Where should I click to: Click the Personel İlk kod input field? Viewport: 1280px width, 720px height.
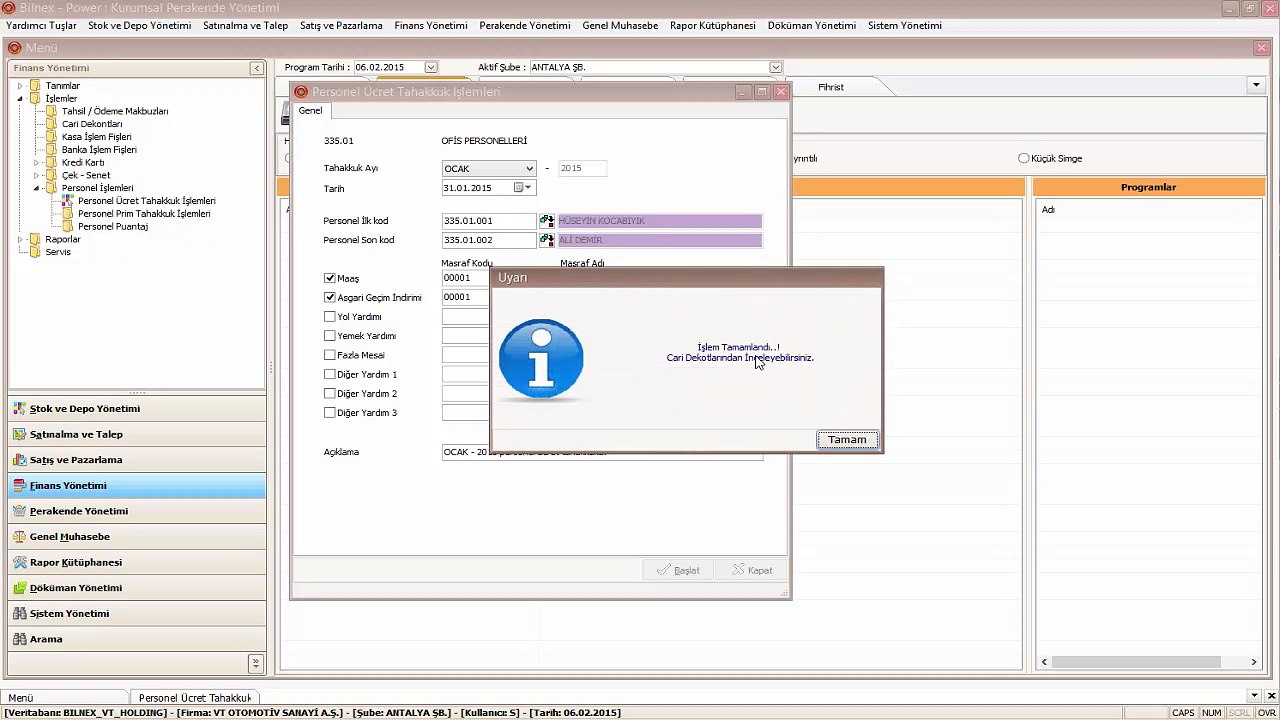point(489,221)
